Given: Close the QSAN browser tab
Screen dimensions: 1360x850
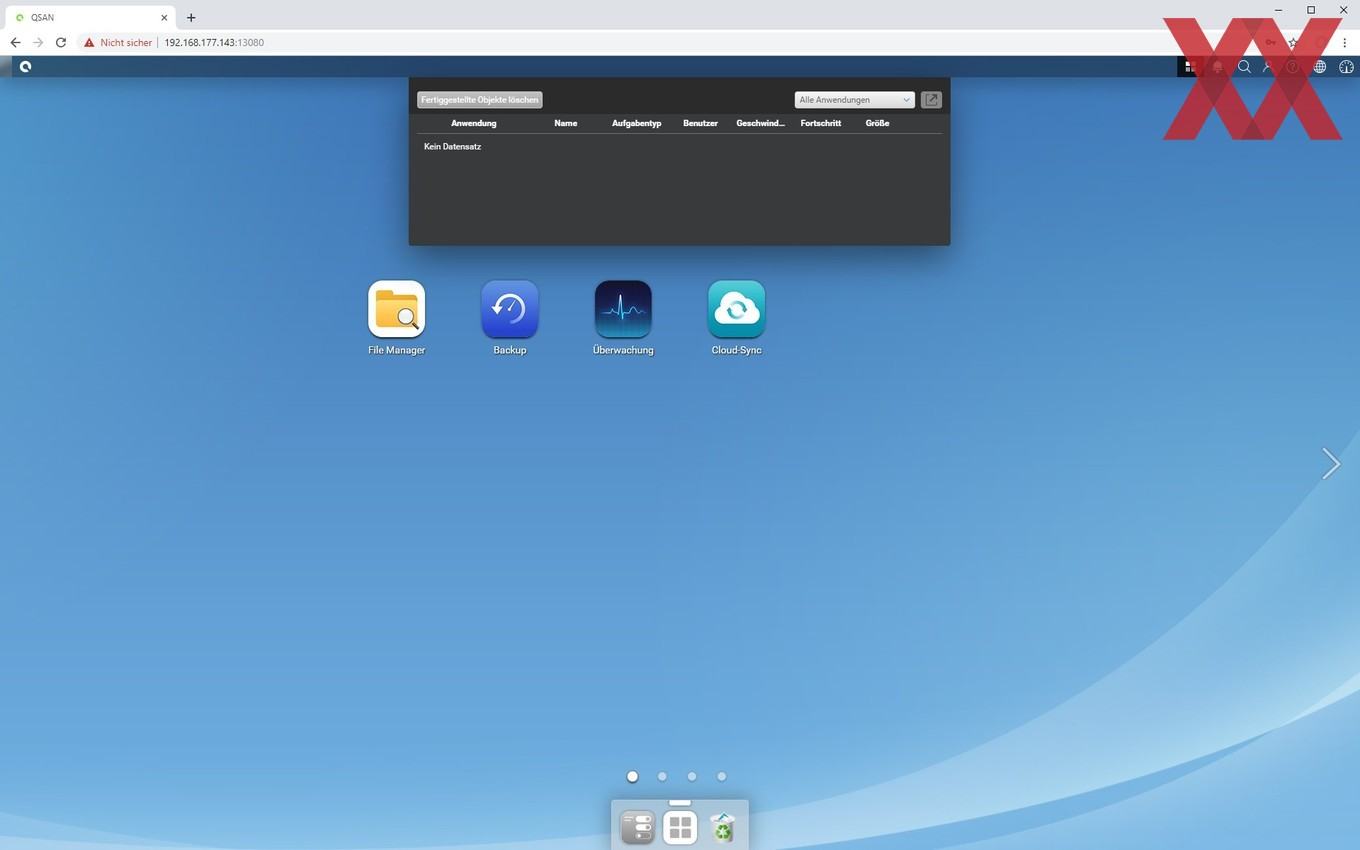Looking at the screenshot, I should click(164, 17).
